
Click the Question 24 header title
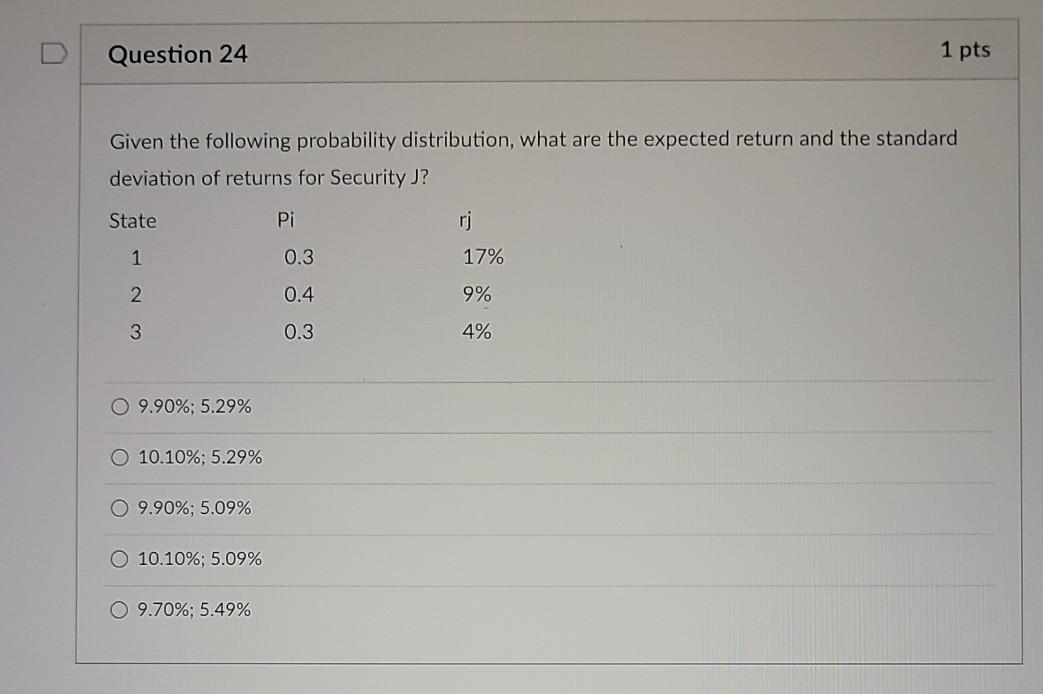[x=180, y=55]
